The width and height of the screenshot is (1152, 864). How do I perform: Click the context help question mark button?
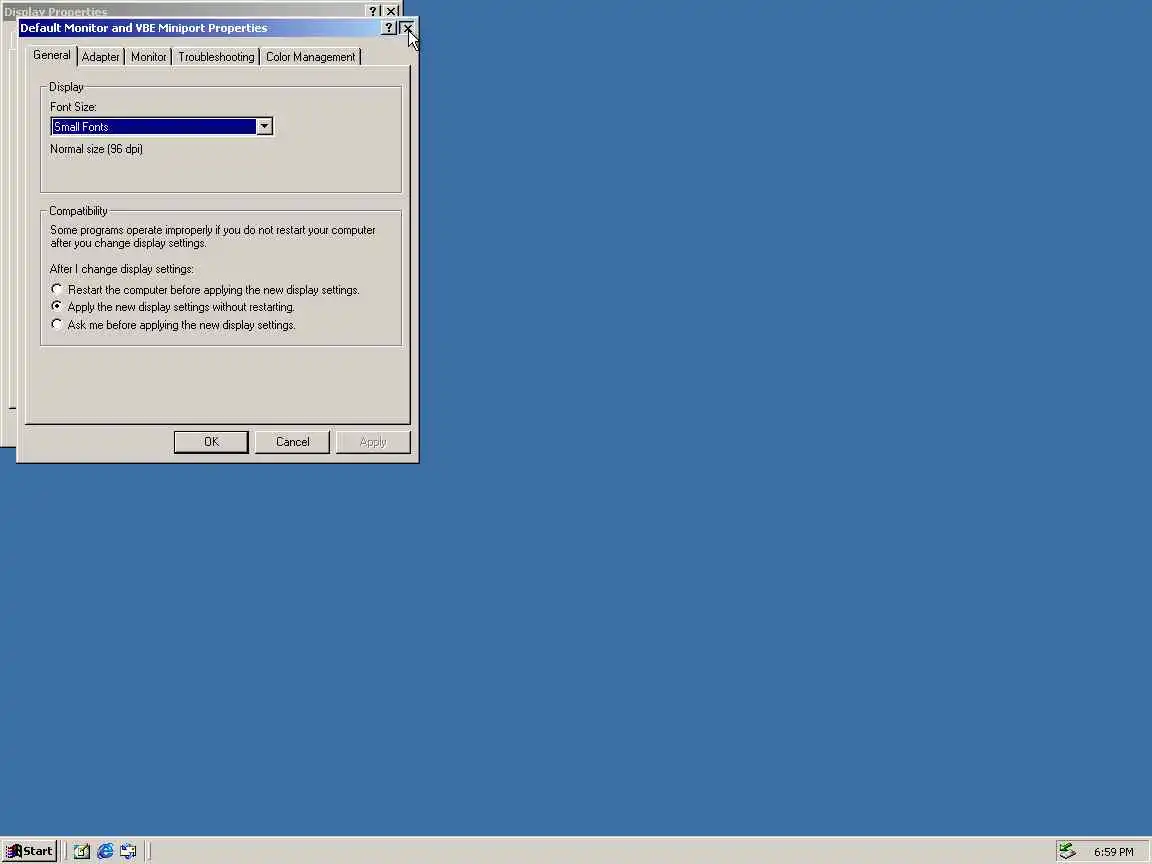coord(389,28)
